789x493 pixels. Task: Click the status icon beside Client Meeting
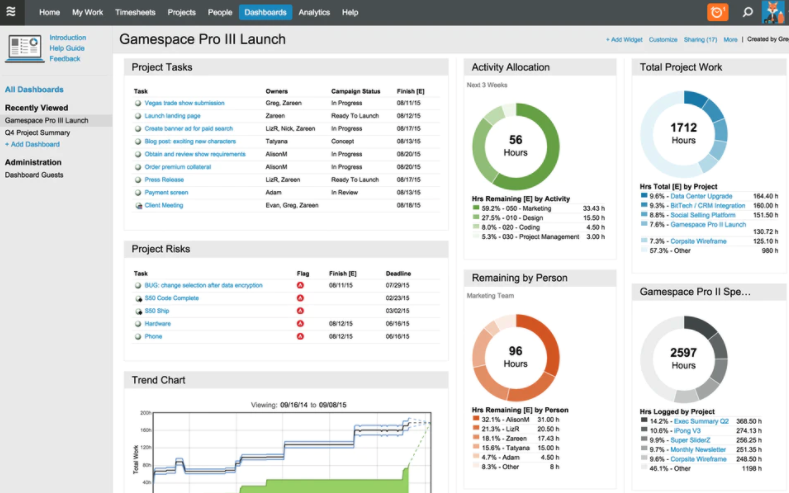pos(138,205)
